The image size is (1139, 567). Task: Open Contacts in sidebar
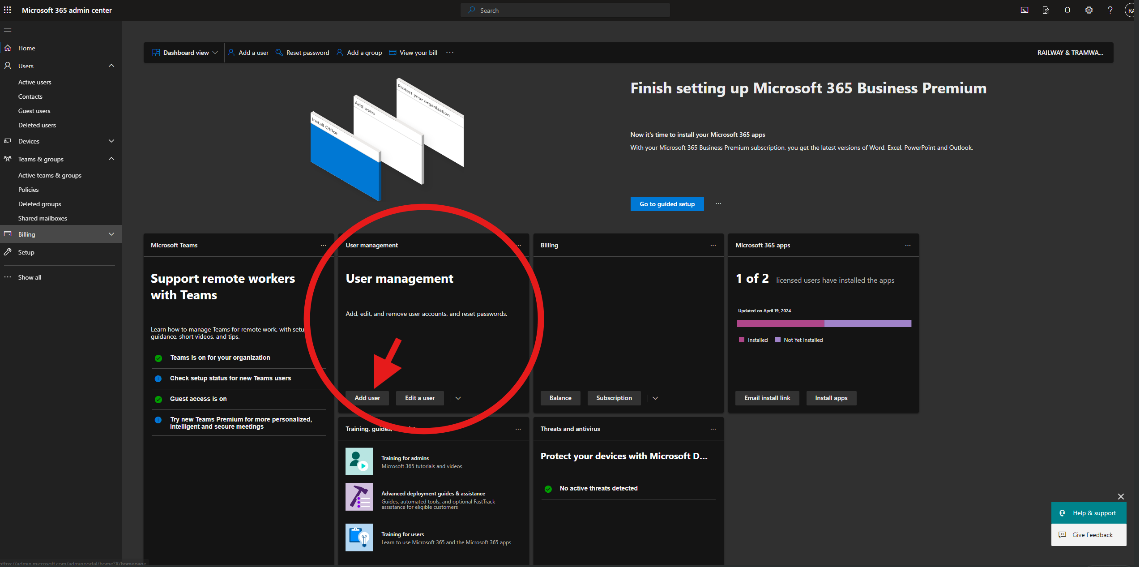(31, 97)
